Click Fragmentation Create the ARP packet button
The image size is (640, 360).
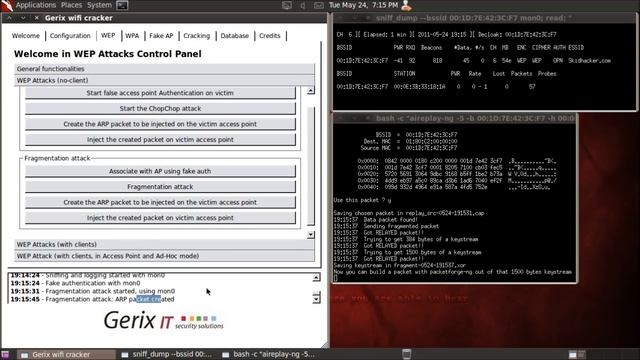point(160,202)
